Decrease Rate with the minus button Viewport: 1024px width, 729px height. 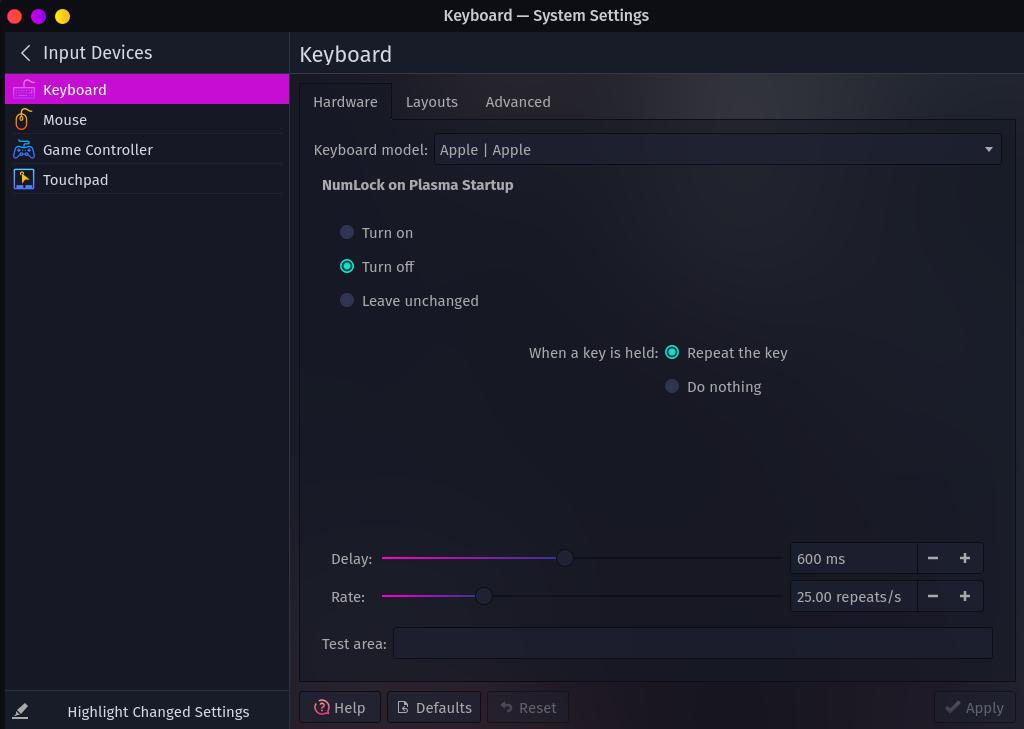933,596
